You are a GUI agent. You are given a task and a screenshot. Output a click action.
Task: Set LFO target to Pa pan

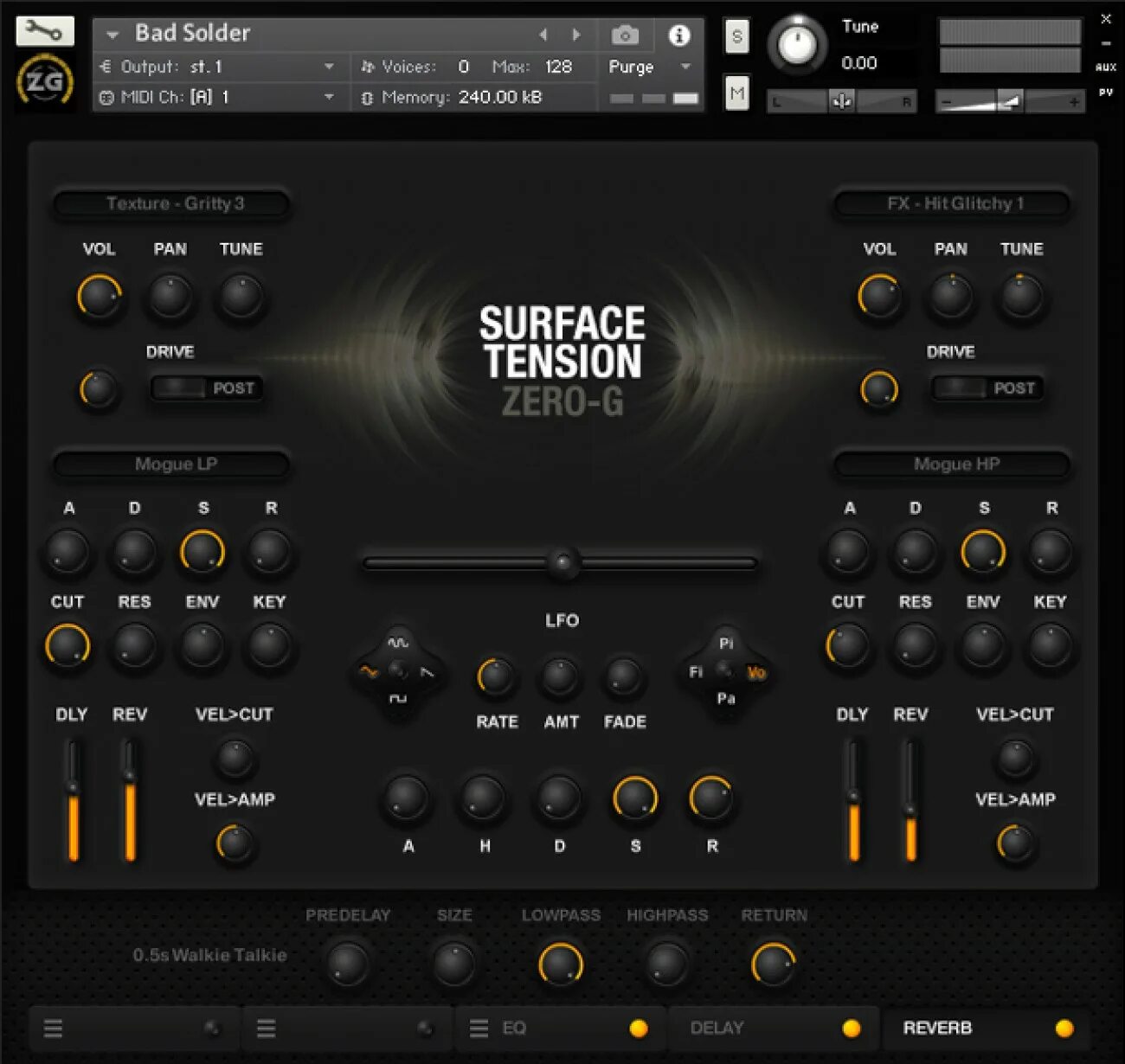pos(726,699)
